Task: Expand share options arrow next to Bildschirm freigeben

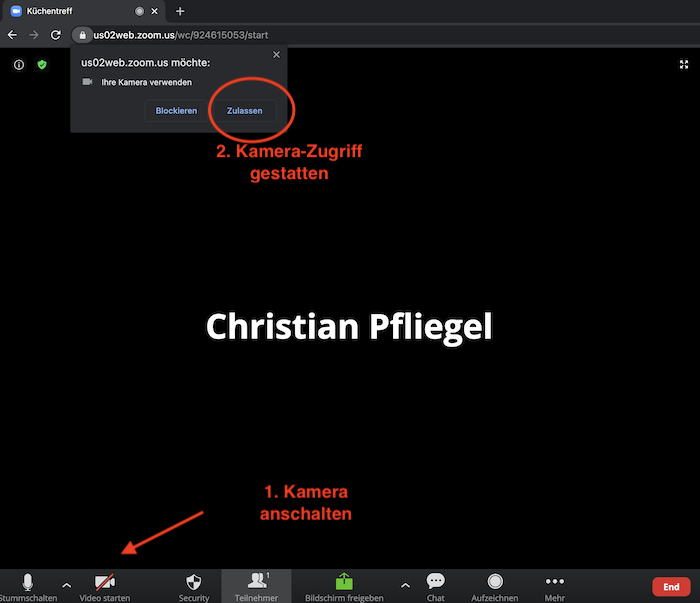Action: [x=405, y=584]
